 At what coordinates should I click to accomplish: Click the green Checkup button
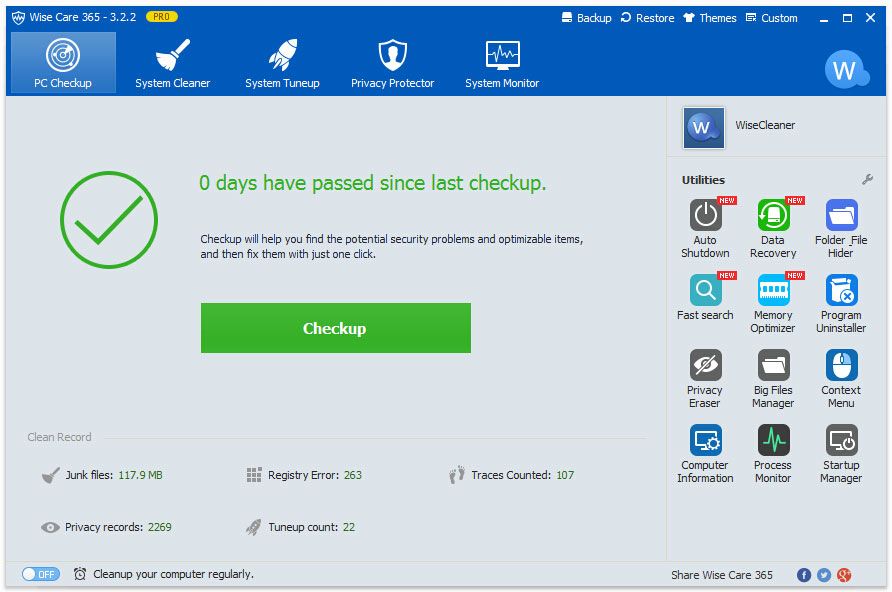[x=335, y=328]
